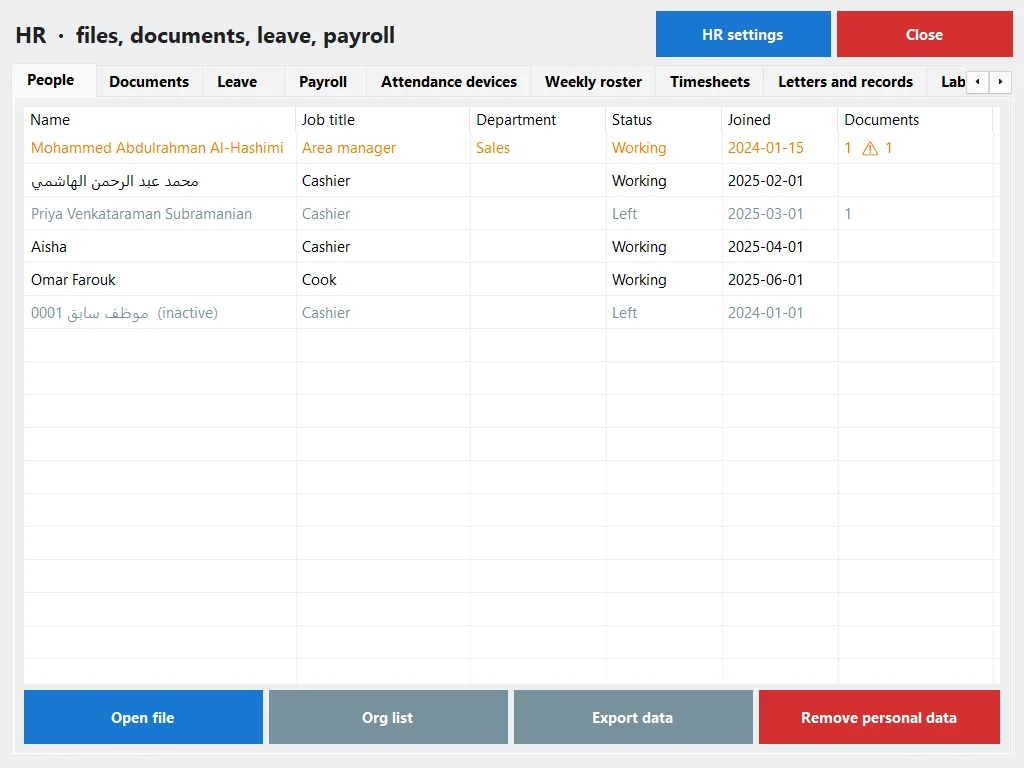Switch to the Timesheets tab
This screenshot has width=1024, height=768.
(x=709, y=82)
